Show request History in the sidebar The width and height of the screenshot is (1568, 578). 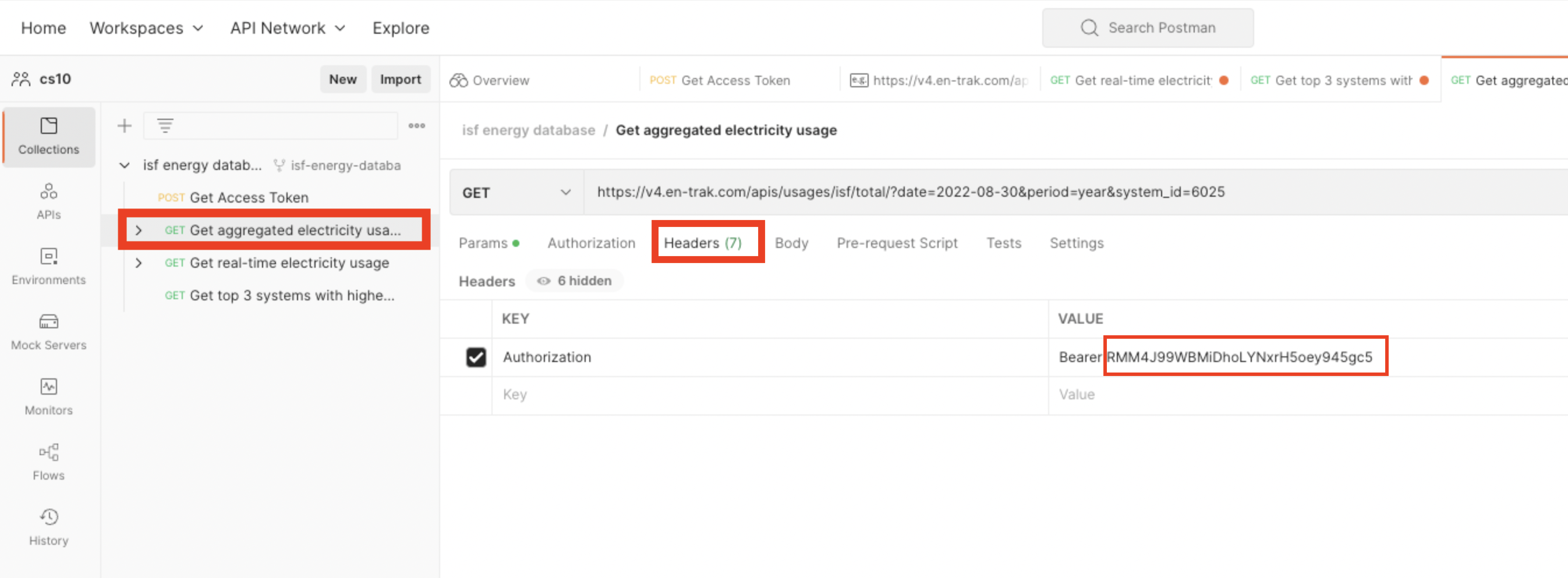(49, 527)
